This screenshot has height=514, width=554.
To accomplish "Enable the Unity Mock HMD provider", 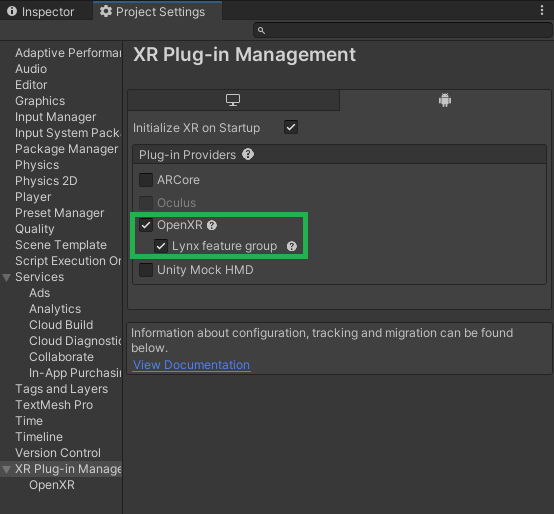I will point(146,270).
